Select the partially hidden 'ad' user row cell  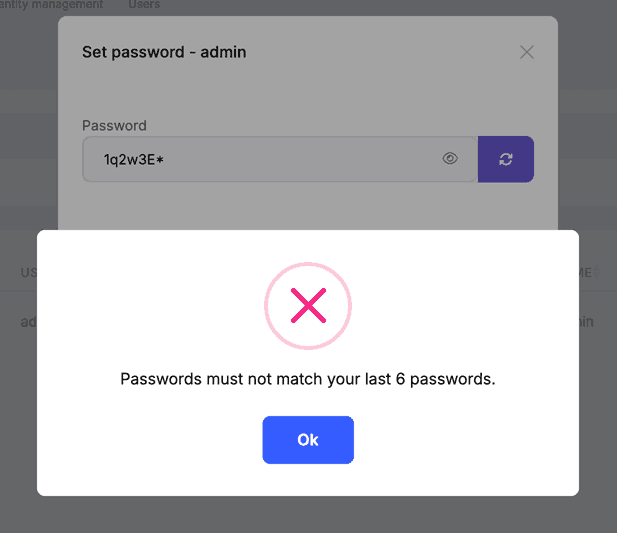coord(29,322)
